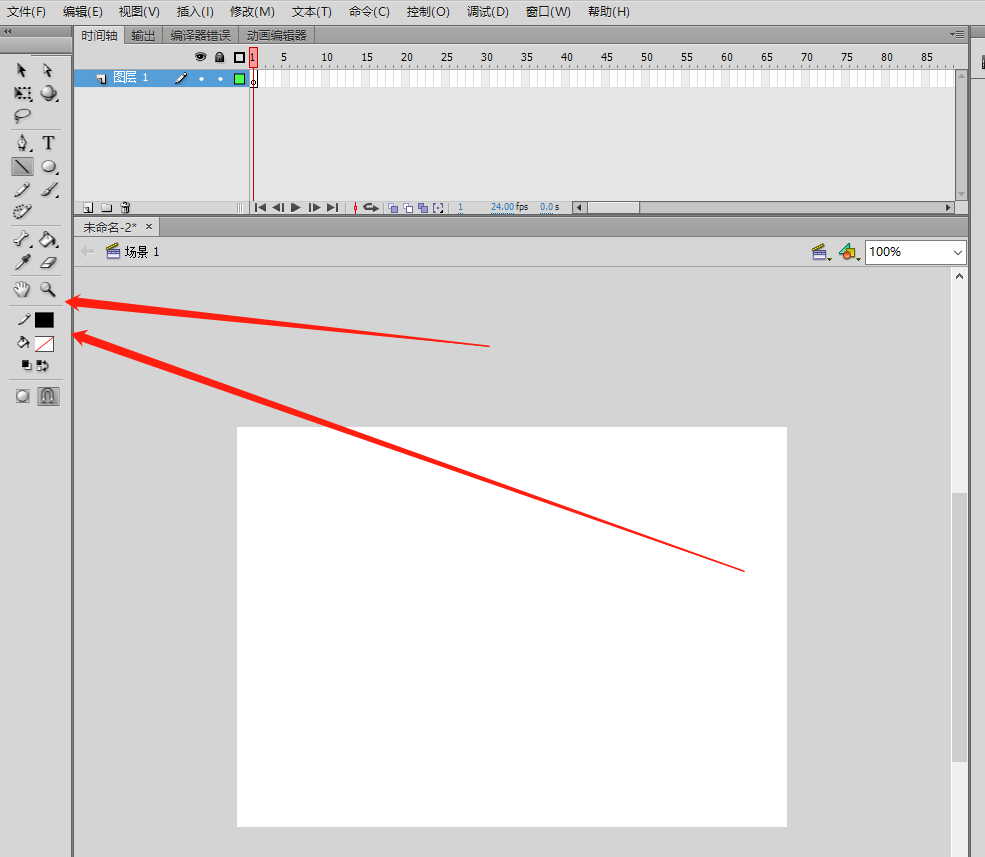Toggle outline mode for 图层 1
Viewport: 985px width, 857px height.
pyautogui.click(x=239, y=79)
